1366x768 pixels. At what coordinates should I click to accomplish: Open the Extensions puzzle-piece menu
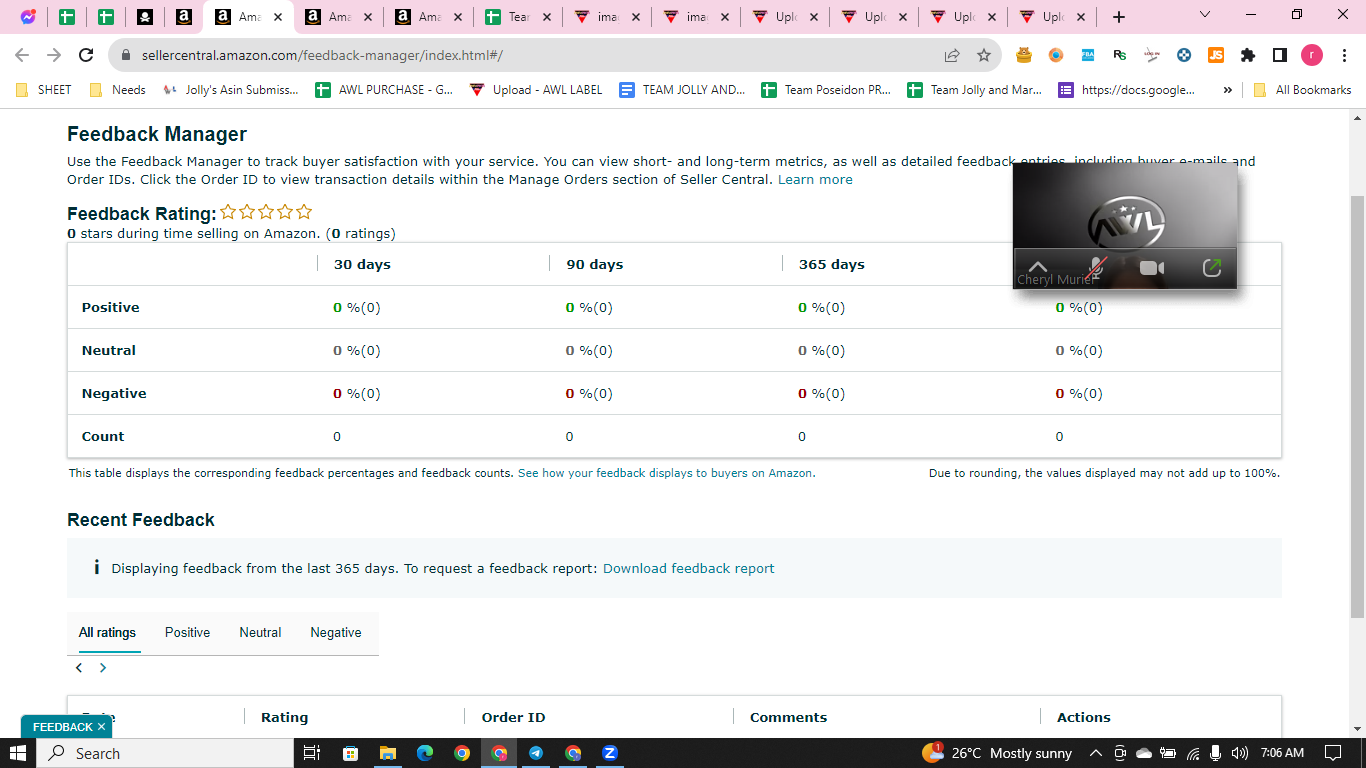(x=1248, y=55)
